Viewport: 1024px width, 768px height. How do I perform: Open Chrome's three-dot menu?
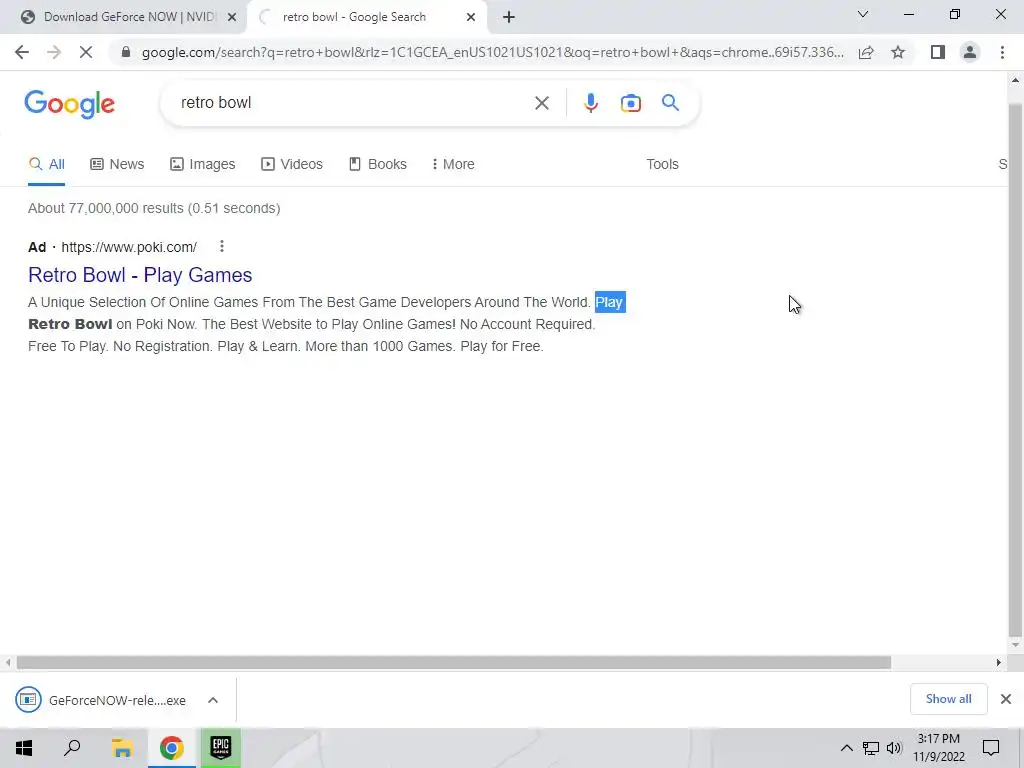pyautogui.click(x=1002, y=52)
